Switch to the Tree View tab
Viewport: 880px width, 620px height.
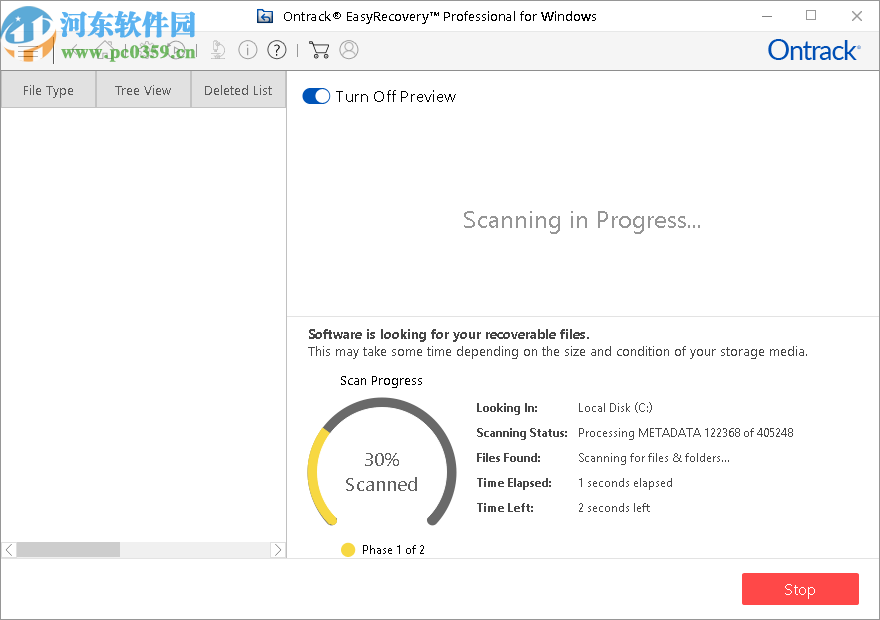[x=142, y=90]
